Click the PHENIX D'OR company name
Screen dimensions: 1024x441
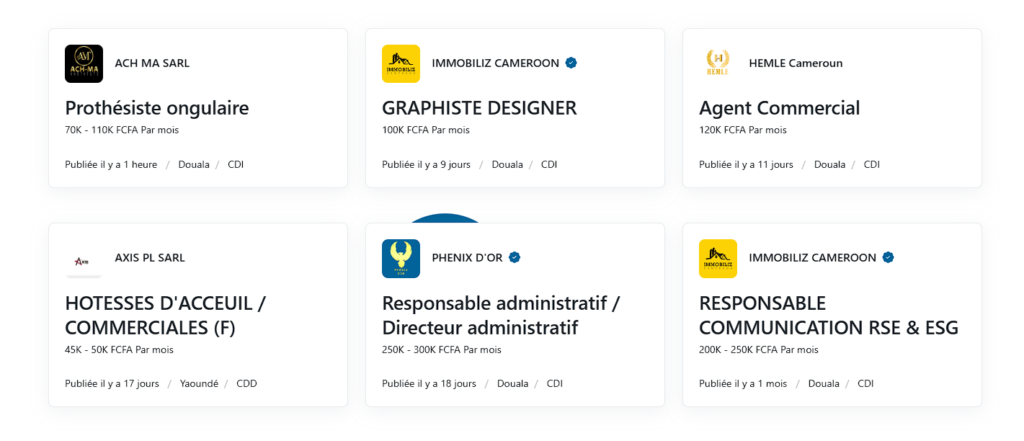pos(467,257)
